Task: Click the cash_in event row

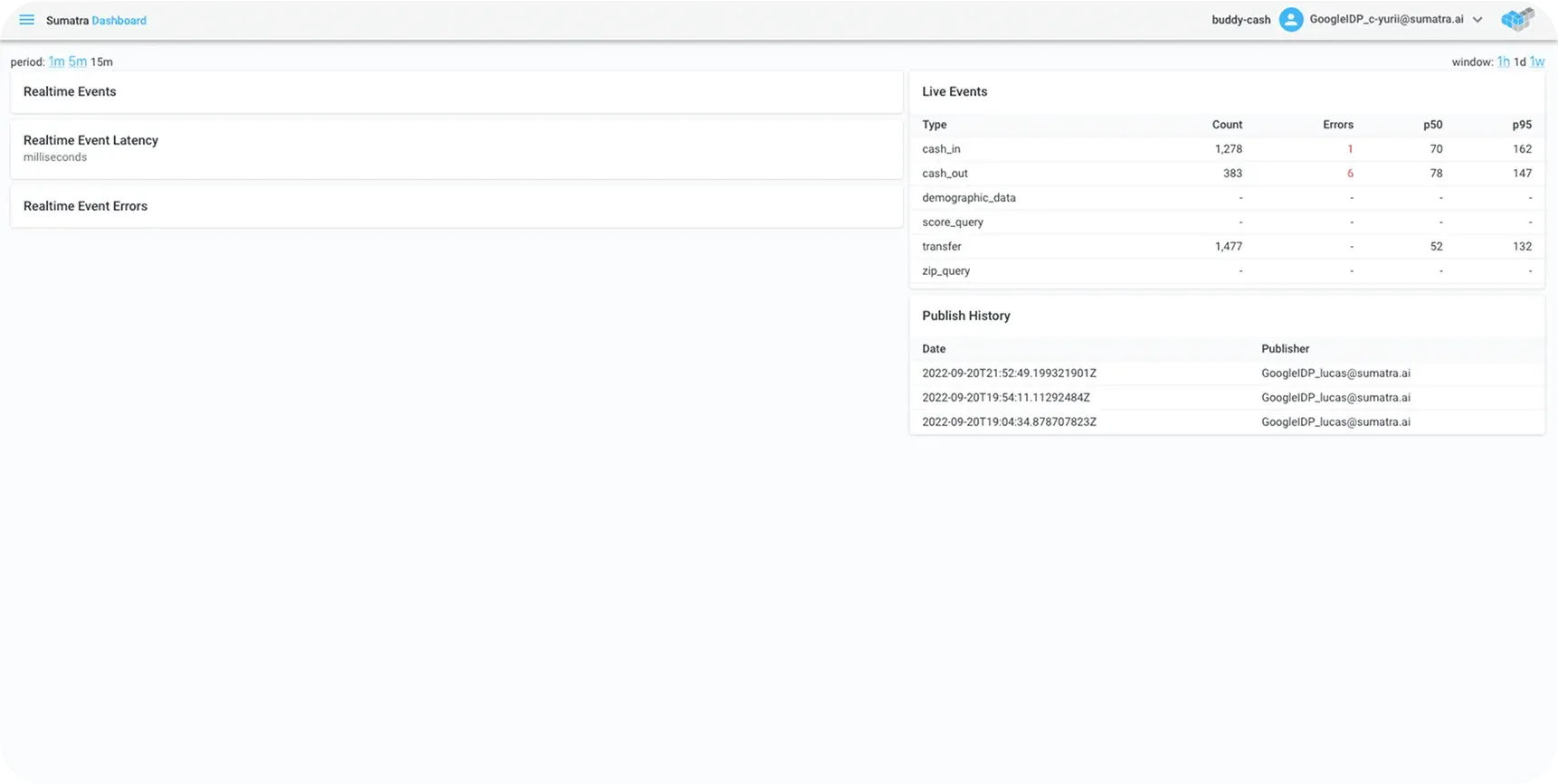Action: [941, 149]
